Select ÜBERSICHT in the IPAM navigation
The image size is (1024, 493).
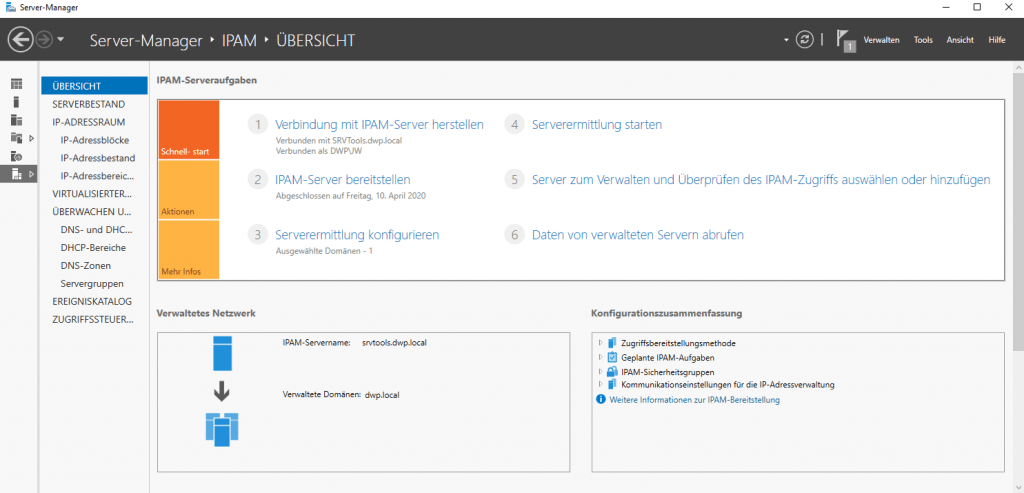tap(94, 86)
